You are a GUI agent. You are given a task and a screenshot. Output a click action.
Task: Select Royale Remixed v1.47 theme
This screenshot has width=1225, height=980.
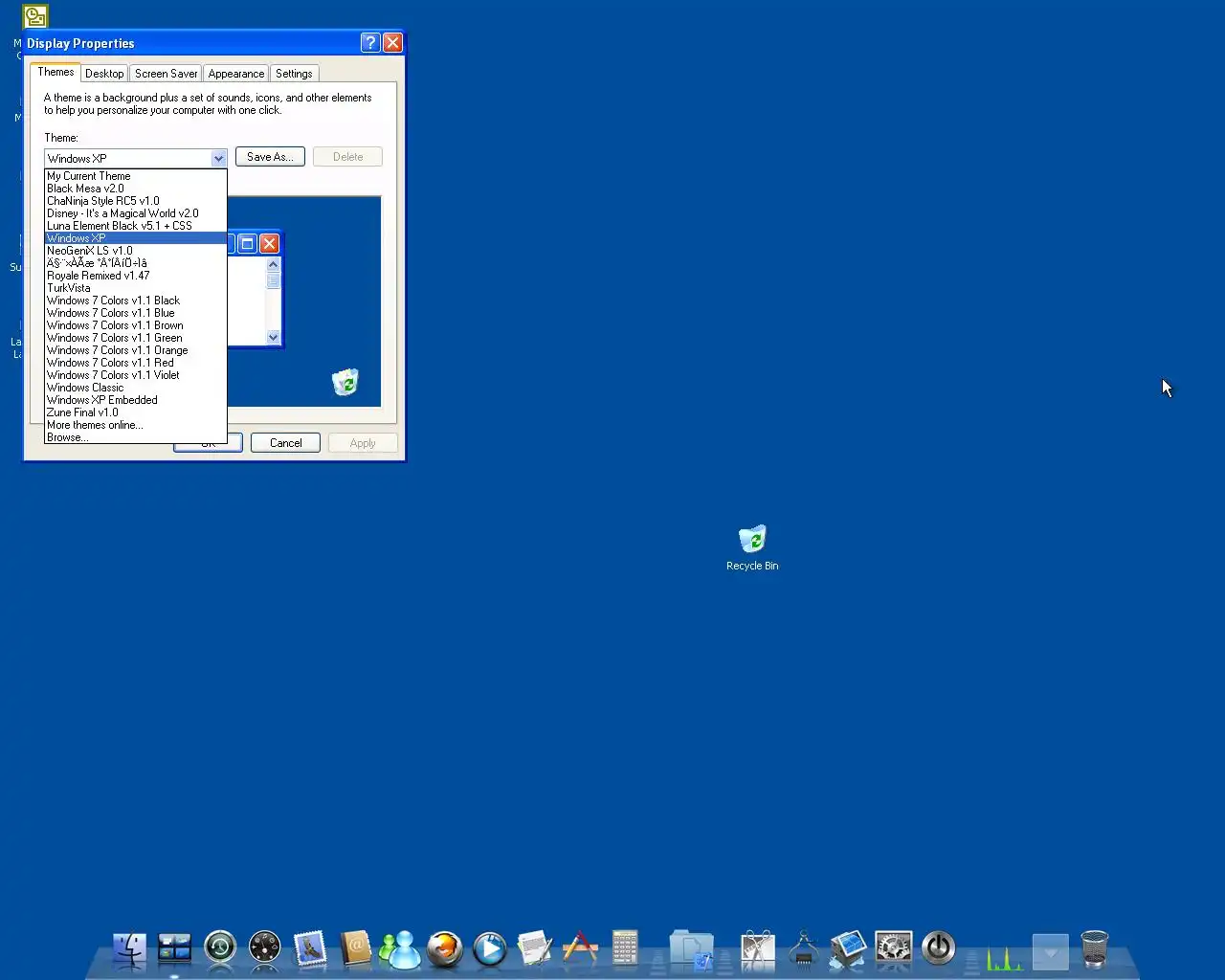click(x=135, y=276)
